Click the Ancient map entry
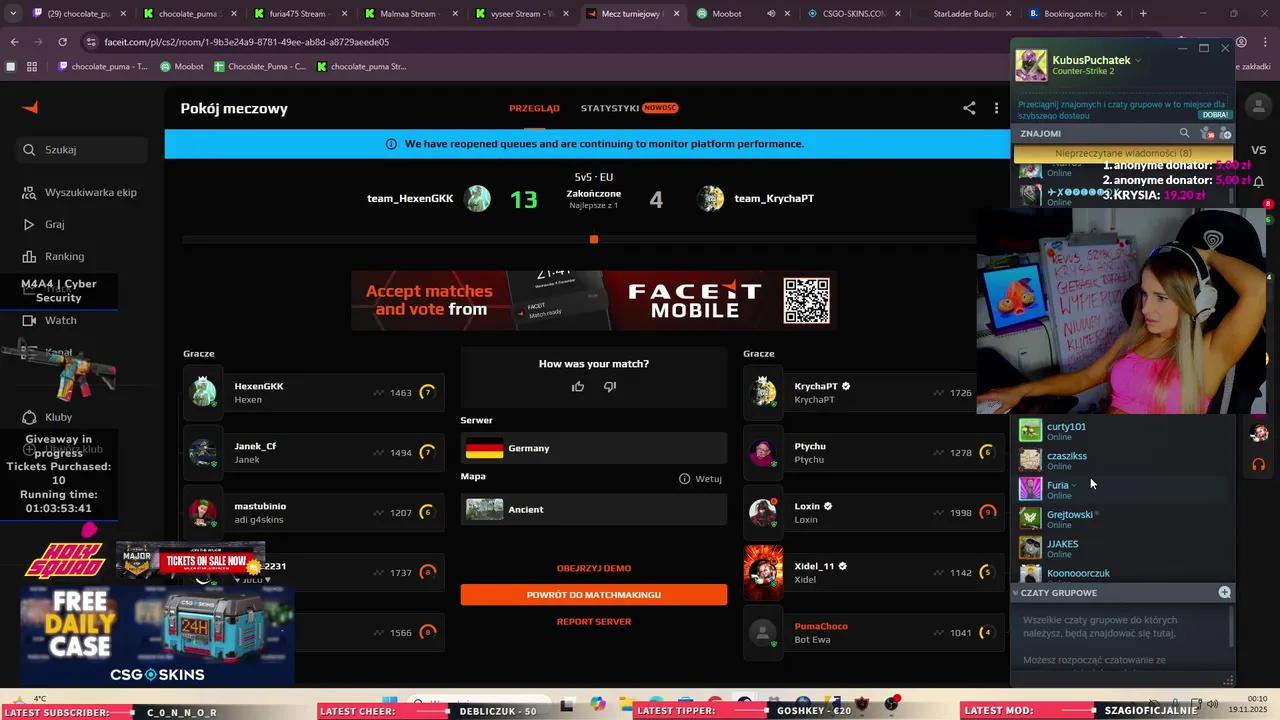The image size is (1280, 720). pyautogui.click(x=594, y=509)
